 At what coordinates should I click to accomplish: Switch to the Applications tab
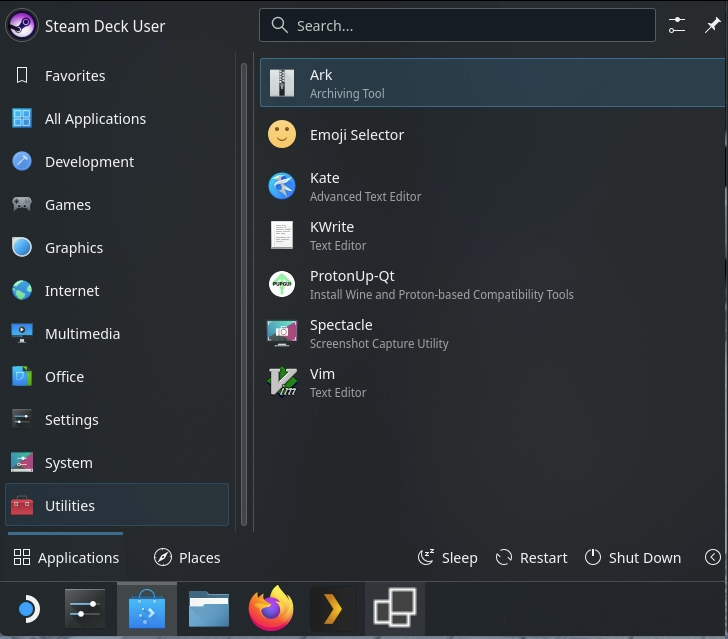66,558
